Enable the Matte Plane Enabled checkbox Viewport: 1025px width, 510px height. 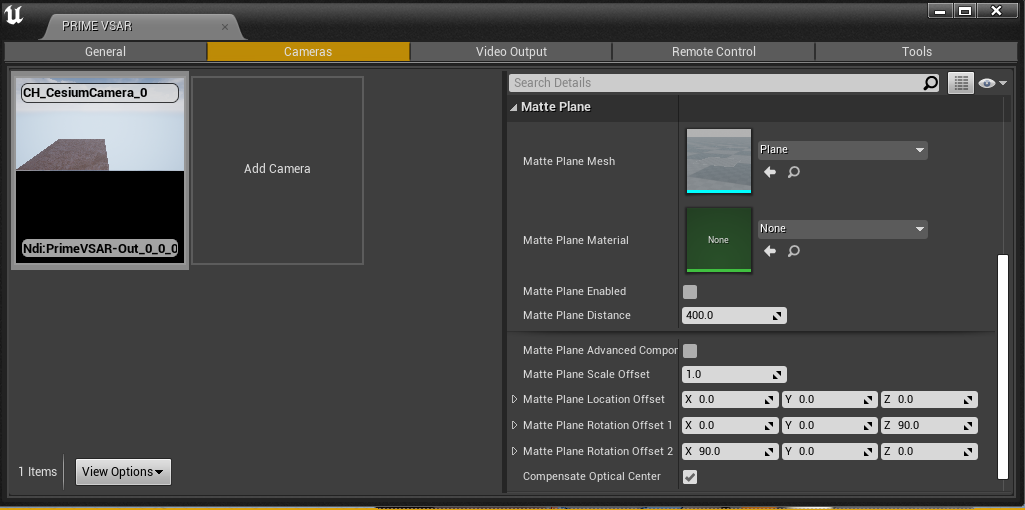(690, 292)
